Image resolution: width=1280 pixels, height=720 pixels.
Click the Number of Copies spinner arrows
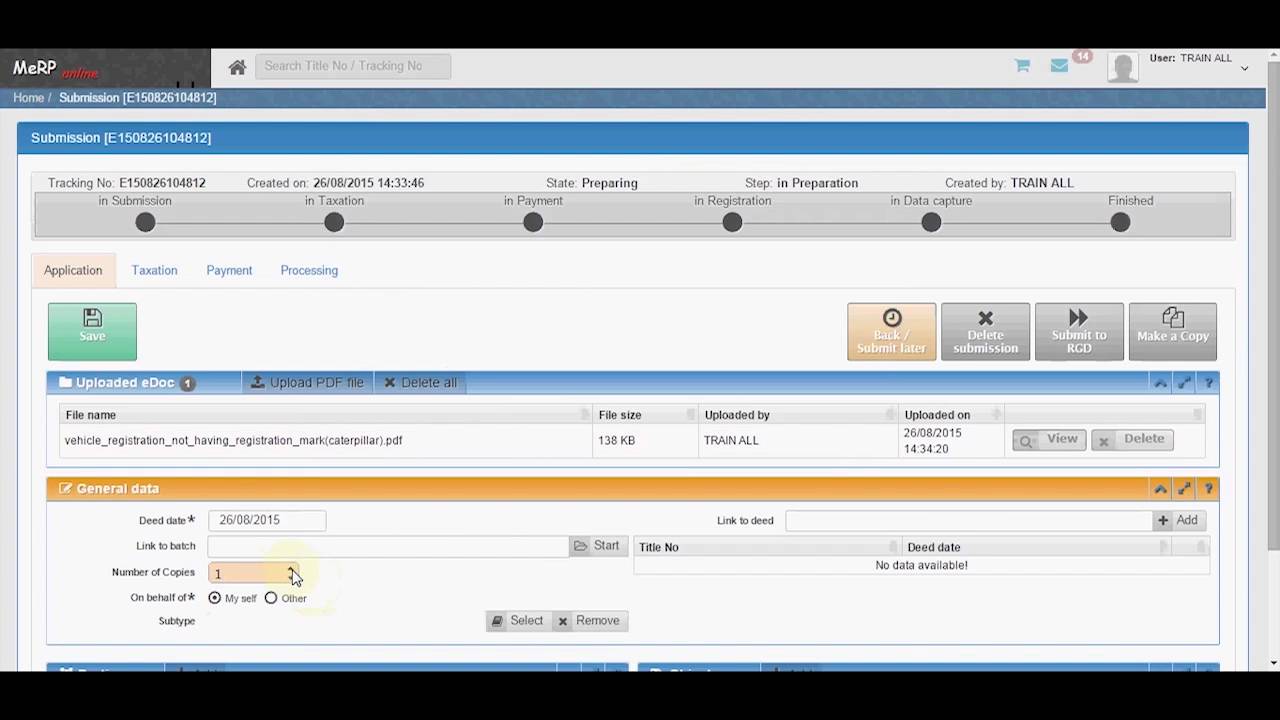coord(291,573)
